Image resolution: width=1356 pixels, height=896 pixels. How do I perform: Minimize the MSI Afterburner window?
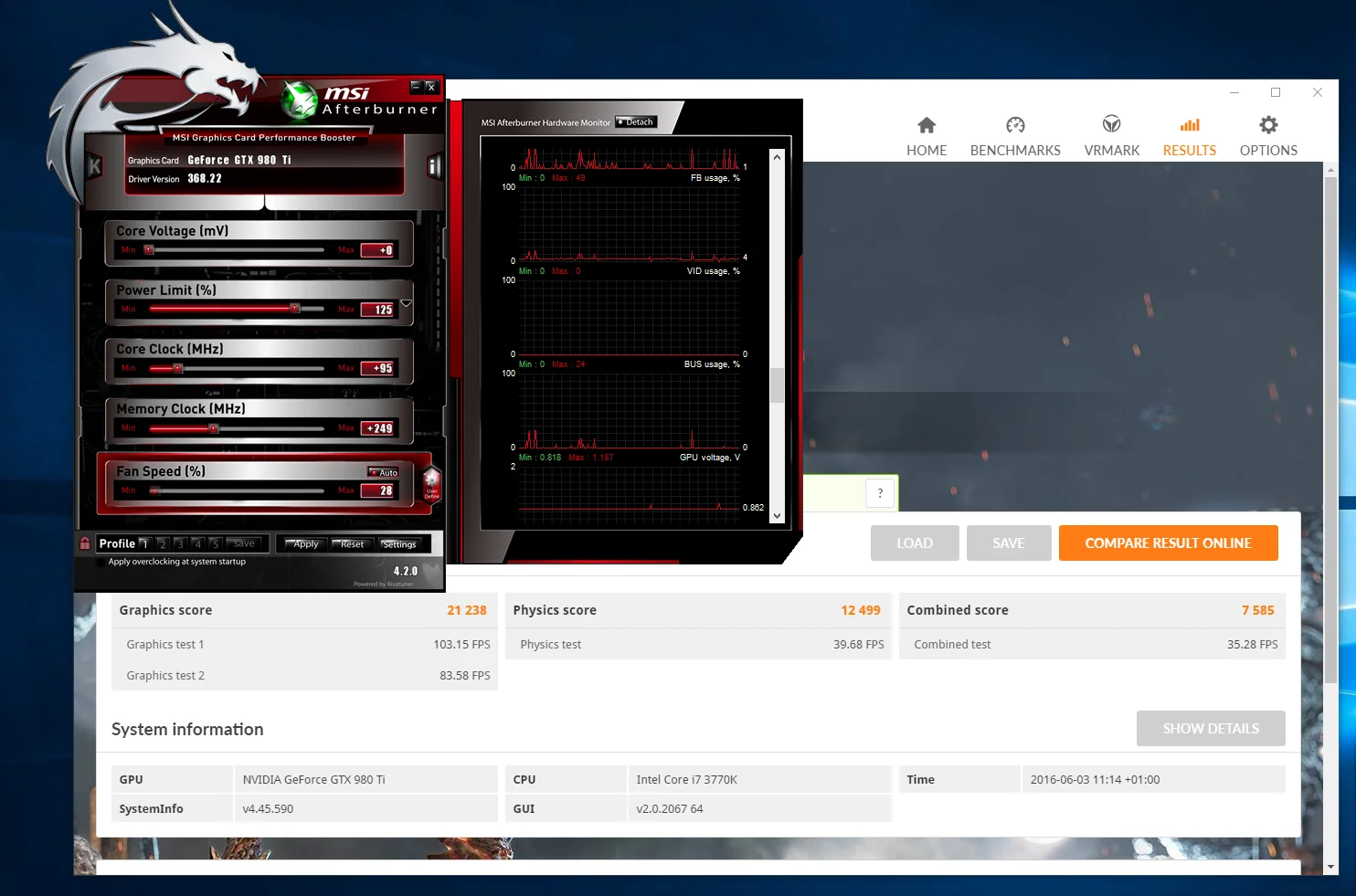(416, 87)
